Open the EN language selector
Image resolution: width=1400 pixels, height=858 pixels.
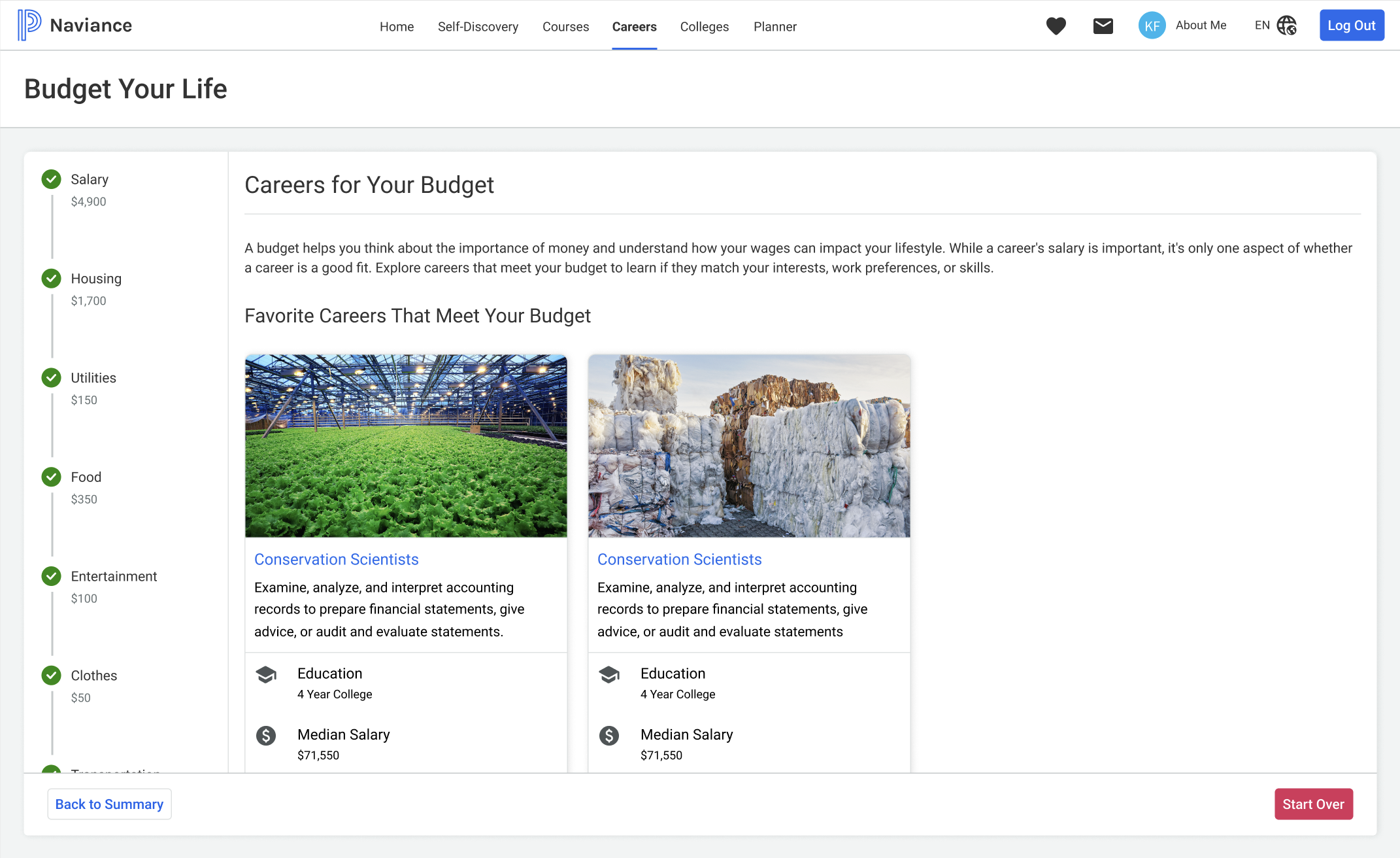pos(1261,25)
